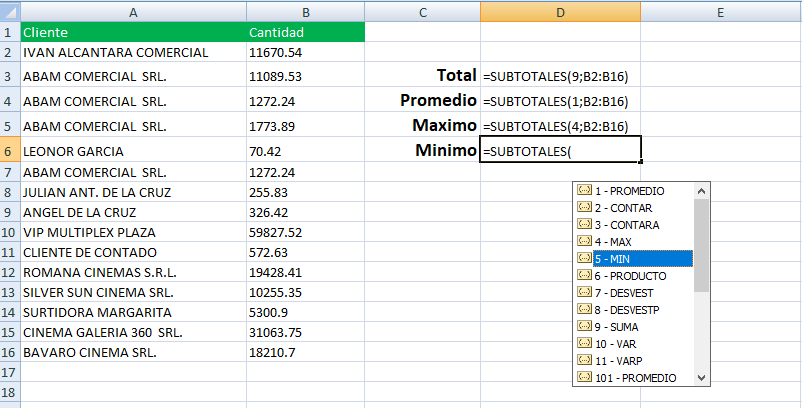Click the icon next to 5 - MIN

point(584,258)
